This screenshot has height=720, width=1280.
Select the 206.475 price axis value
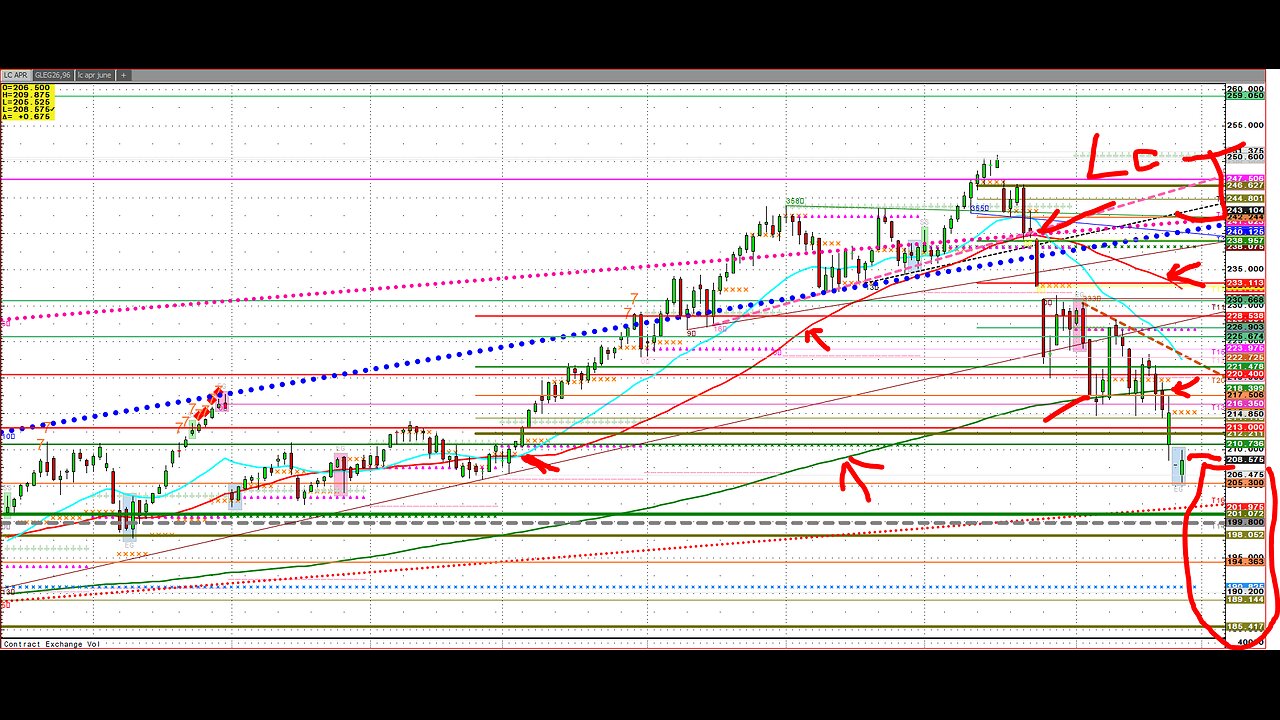coord(1245,474)
